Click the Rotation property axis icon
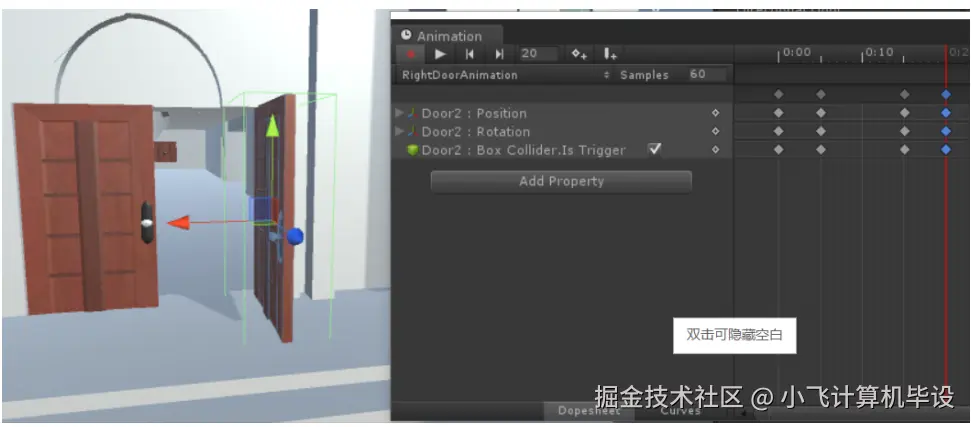 pyautogui.click(x=413, y=131)
